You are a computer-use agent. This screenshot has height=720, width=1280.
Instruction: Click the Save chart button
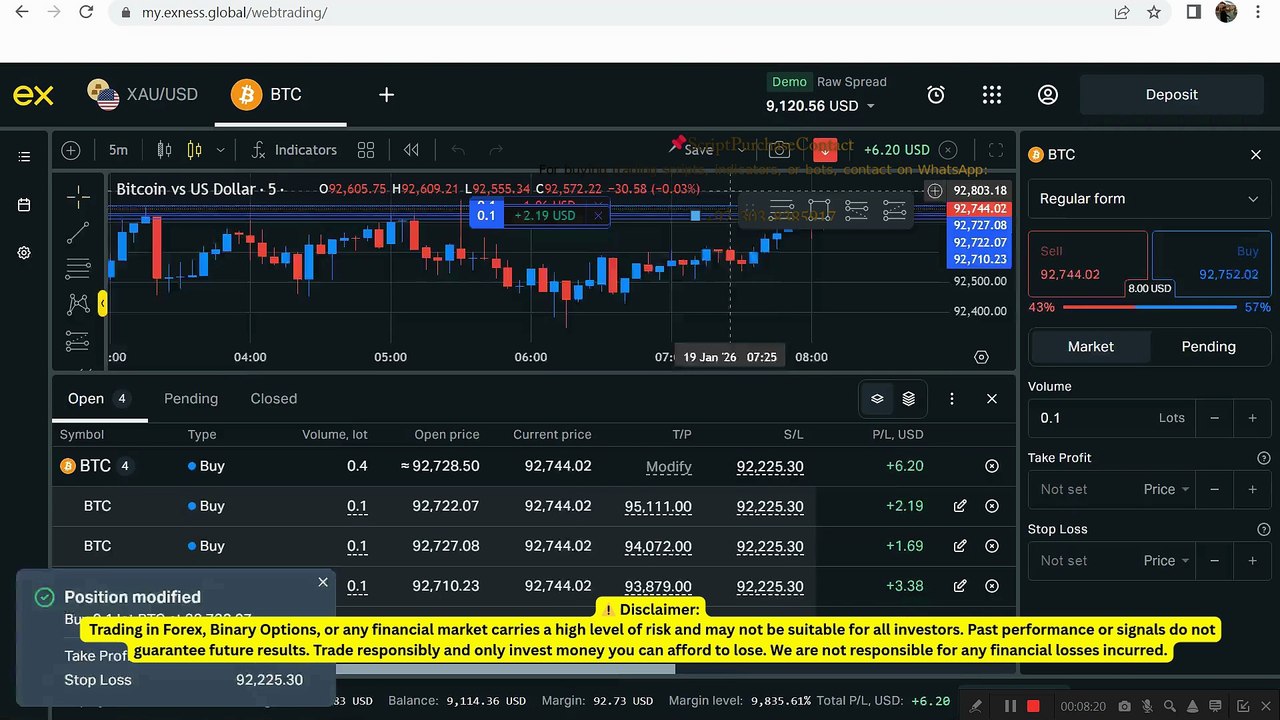coord(699,150)
